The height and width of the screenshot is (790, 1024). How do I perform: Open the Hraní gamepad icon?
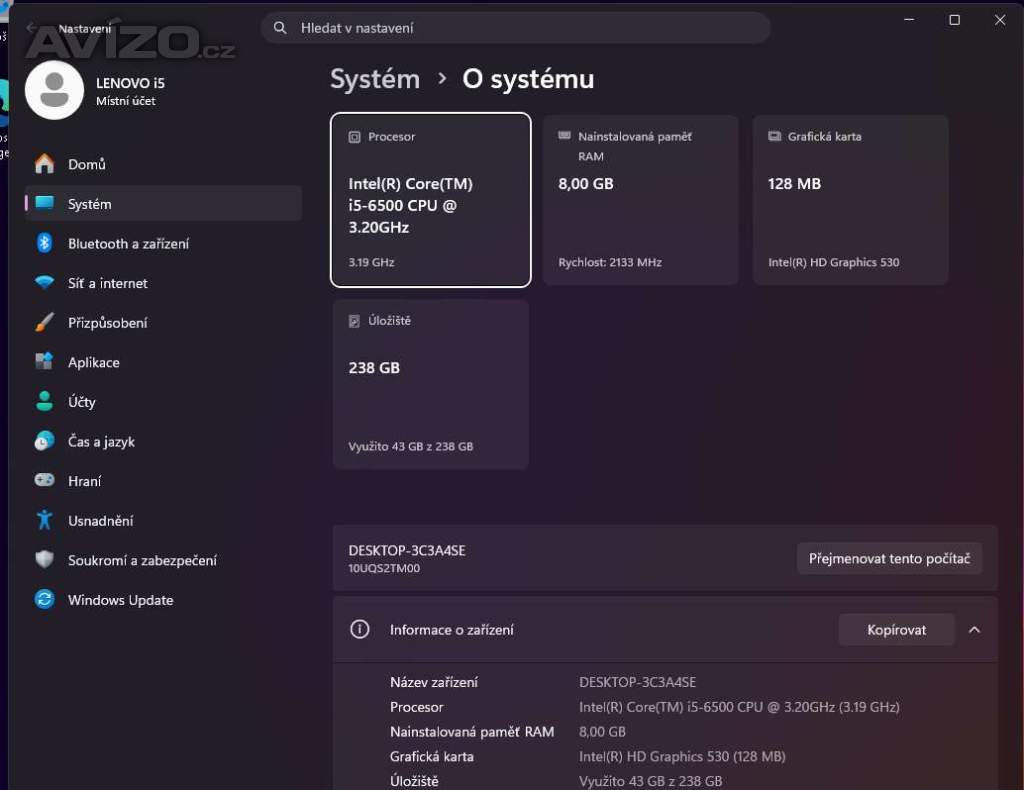pos(44,480)
